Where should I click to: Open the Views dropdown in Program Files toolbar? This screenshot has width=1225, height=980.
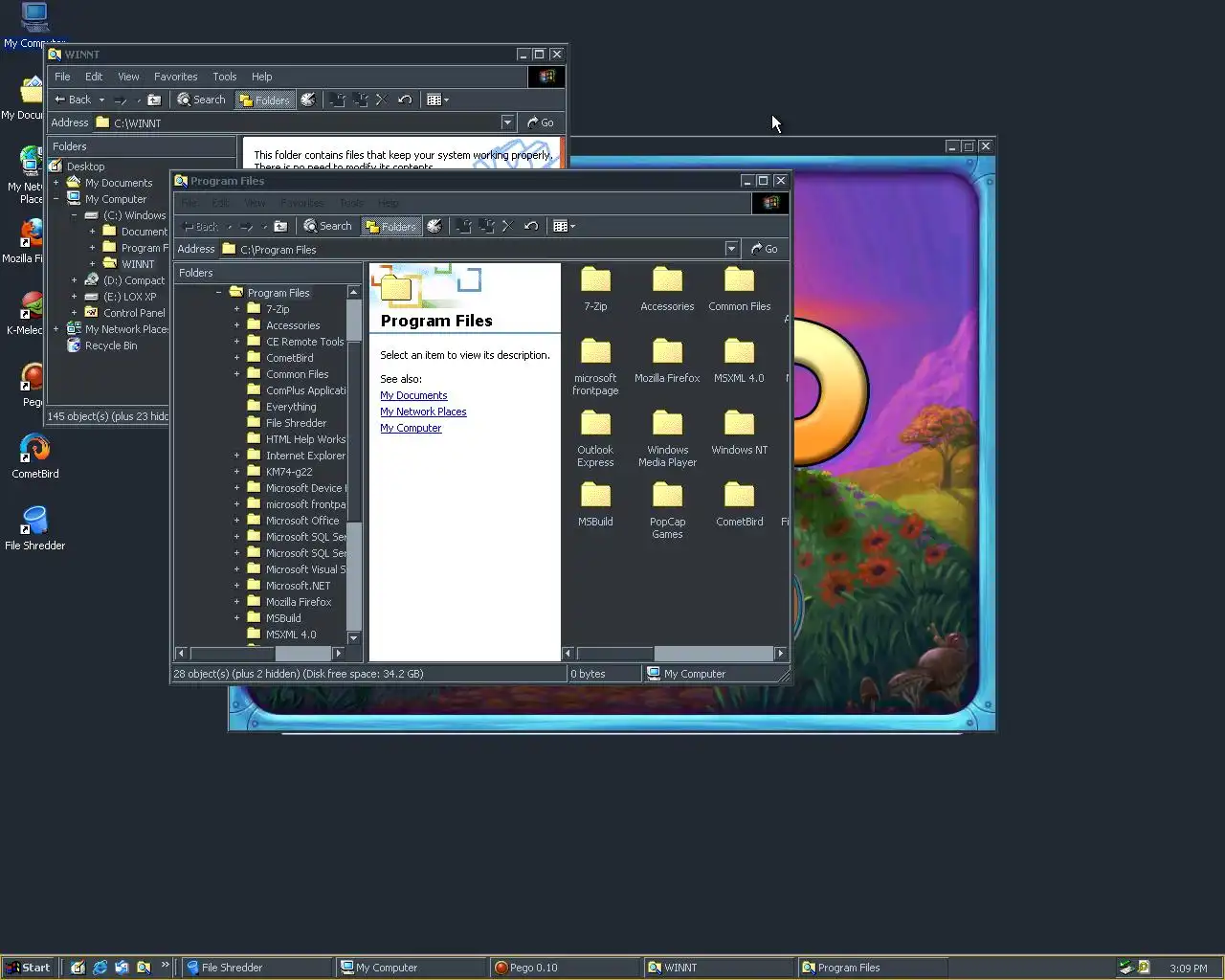pyautogui.click(x=565, y=226)
